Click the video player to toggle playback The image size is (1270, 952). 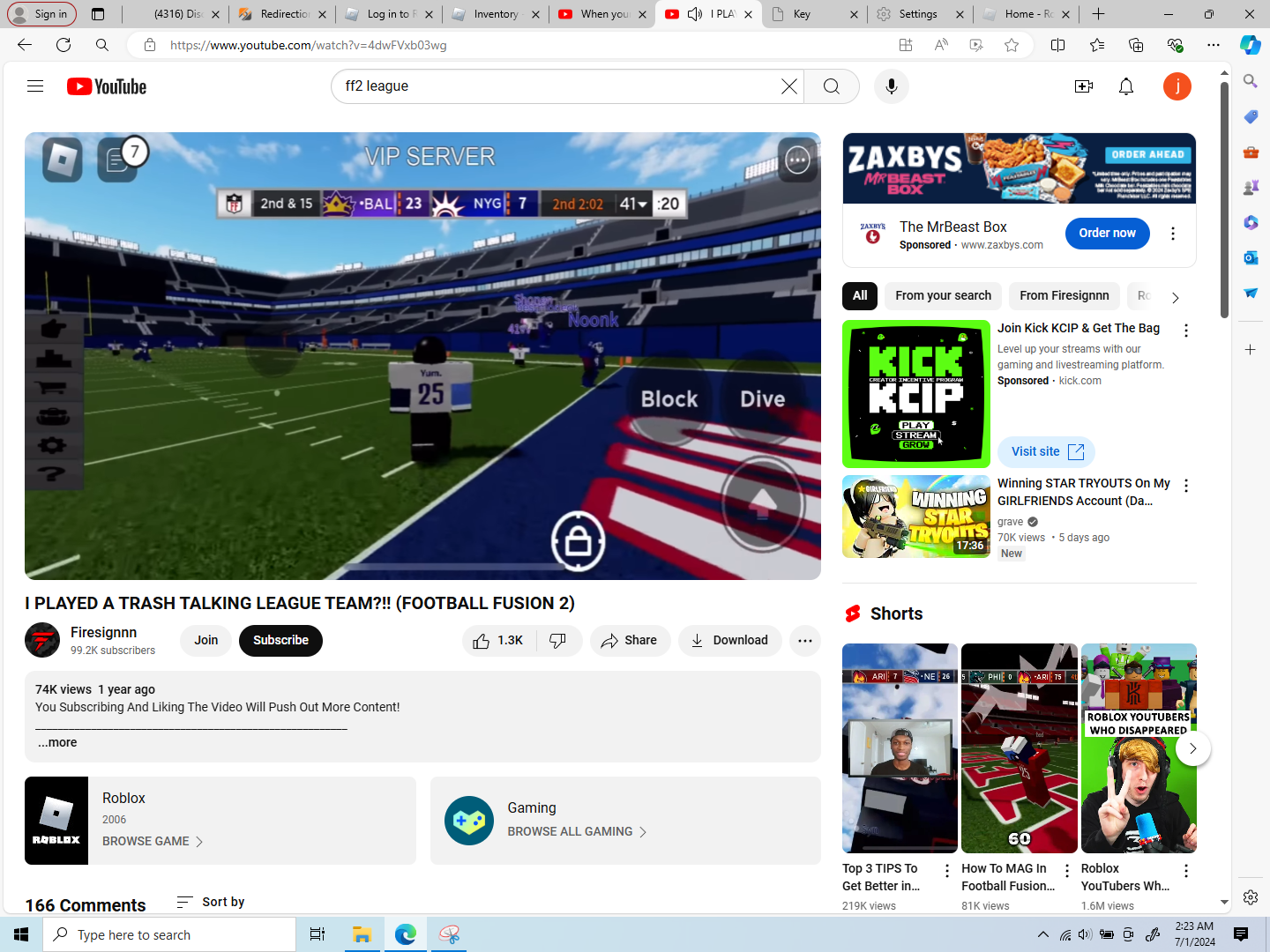click(422, 356)
